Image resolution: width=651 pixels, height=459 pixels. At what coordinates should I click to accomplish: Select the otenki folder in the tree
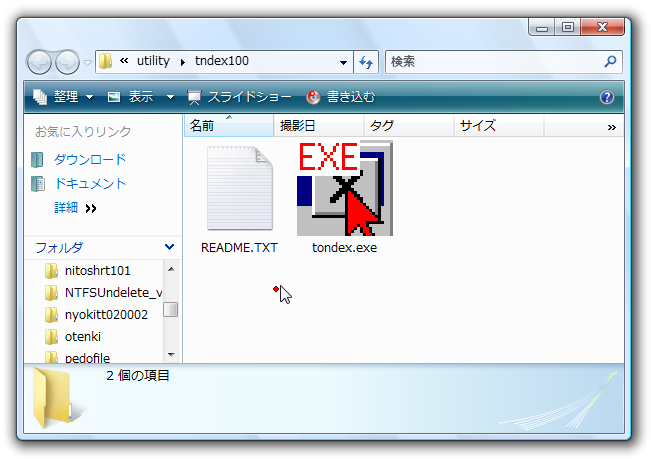[x=83, y=337]
